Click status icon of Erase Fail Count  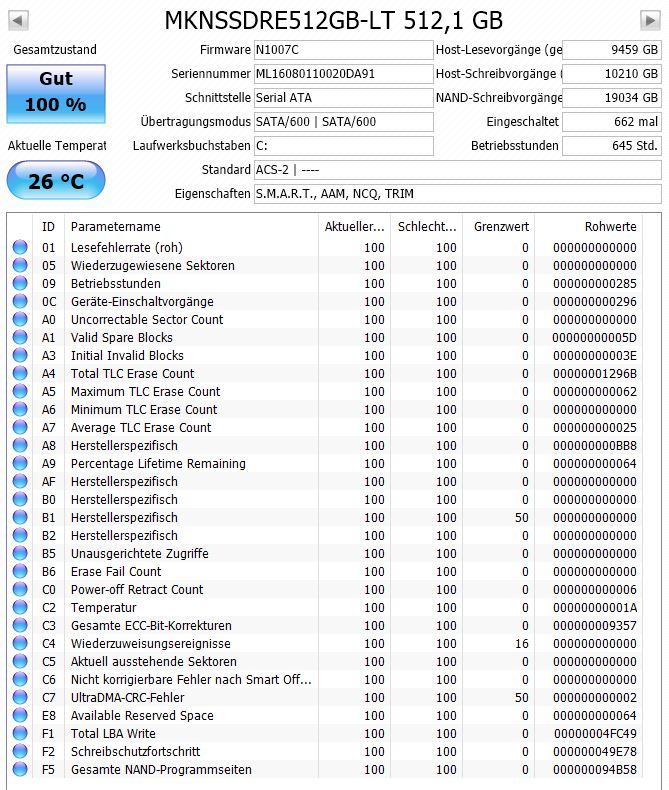pos(20,571)
